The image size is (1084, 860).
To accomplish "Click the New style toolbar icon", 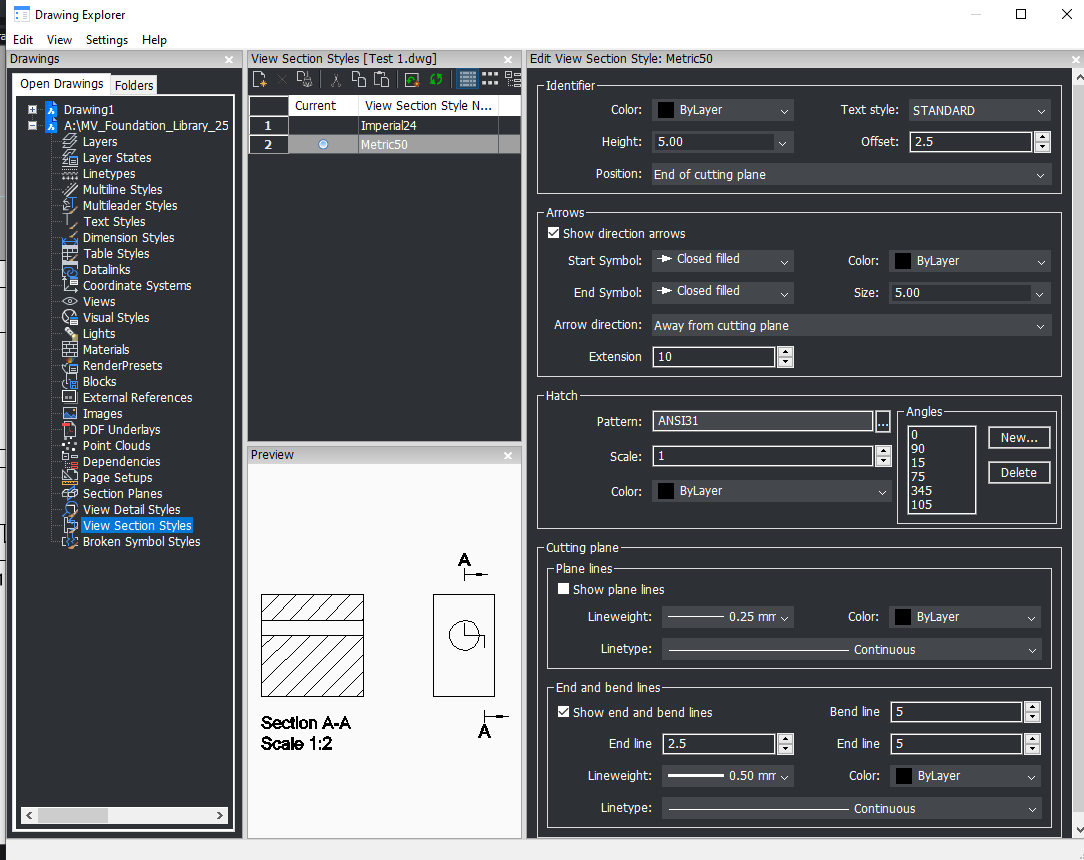I will point(260,80).
